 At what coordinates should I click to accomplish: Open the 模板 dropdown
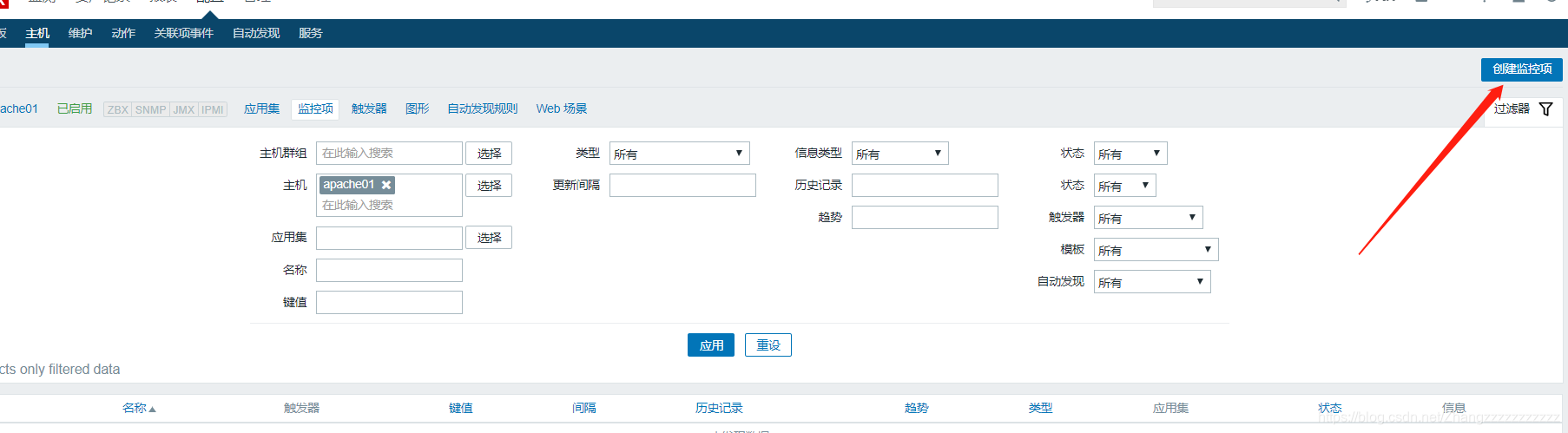click(x=1156, y=250)
